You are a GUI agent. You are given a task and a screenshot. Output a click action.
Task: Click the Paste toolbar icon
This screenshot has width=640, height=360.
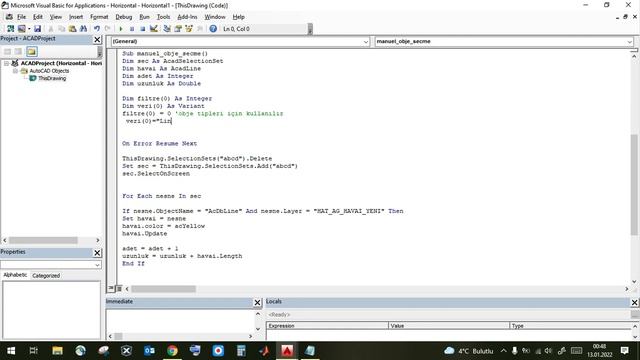(x=72, y=29)
